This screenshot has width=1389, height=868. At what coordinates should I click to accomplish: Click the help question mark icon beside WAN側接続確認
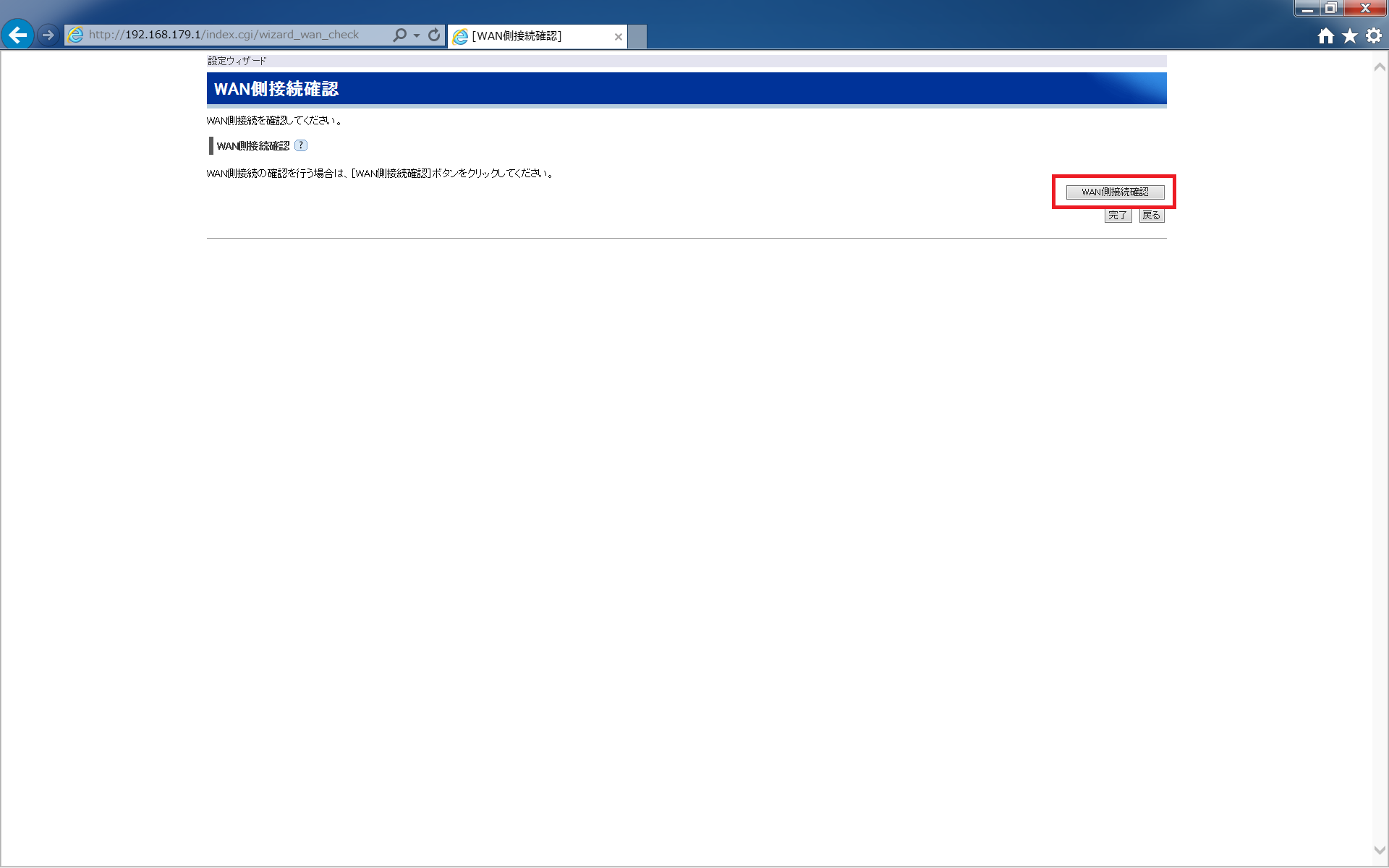pyautogui.click(x=301, y=145)
